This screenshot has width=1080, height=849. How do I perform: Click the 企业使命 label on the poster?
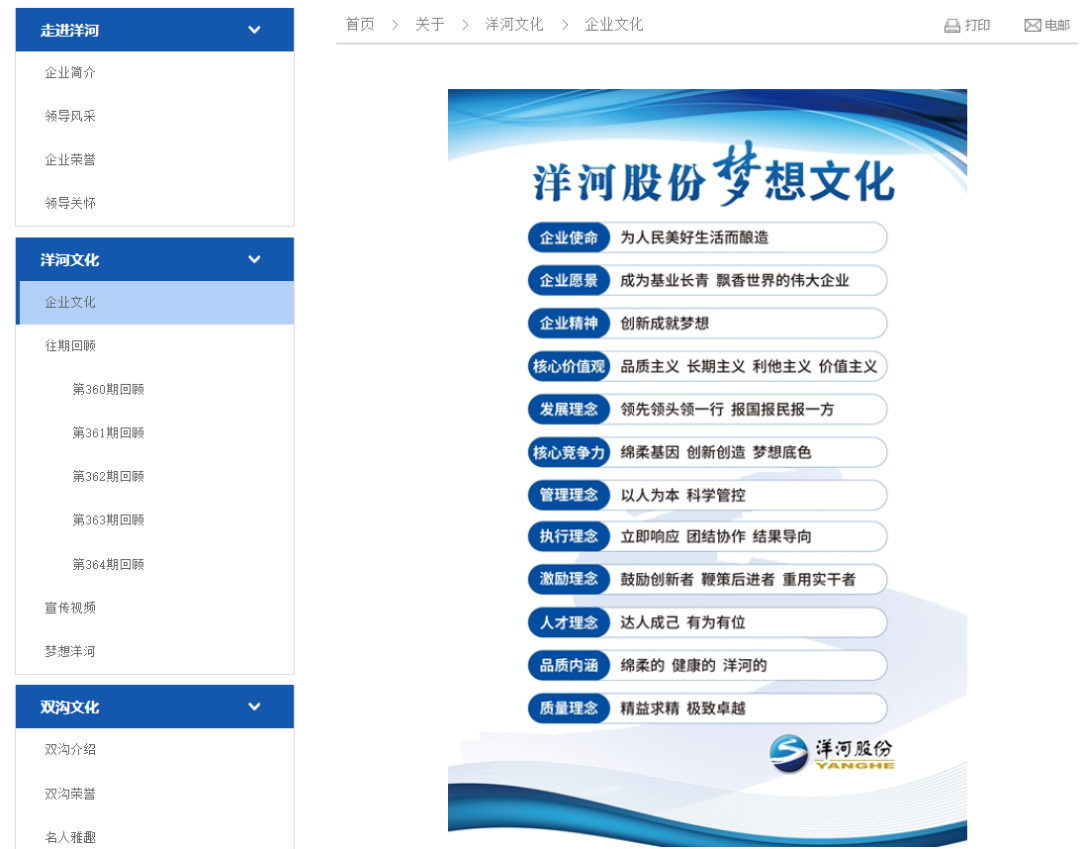(569, 238)
